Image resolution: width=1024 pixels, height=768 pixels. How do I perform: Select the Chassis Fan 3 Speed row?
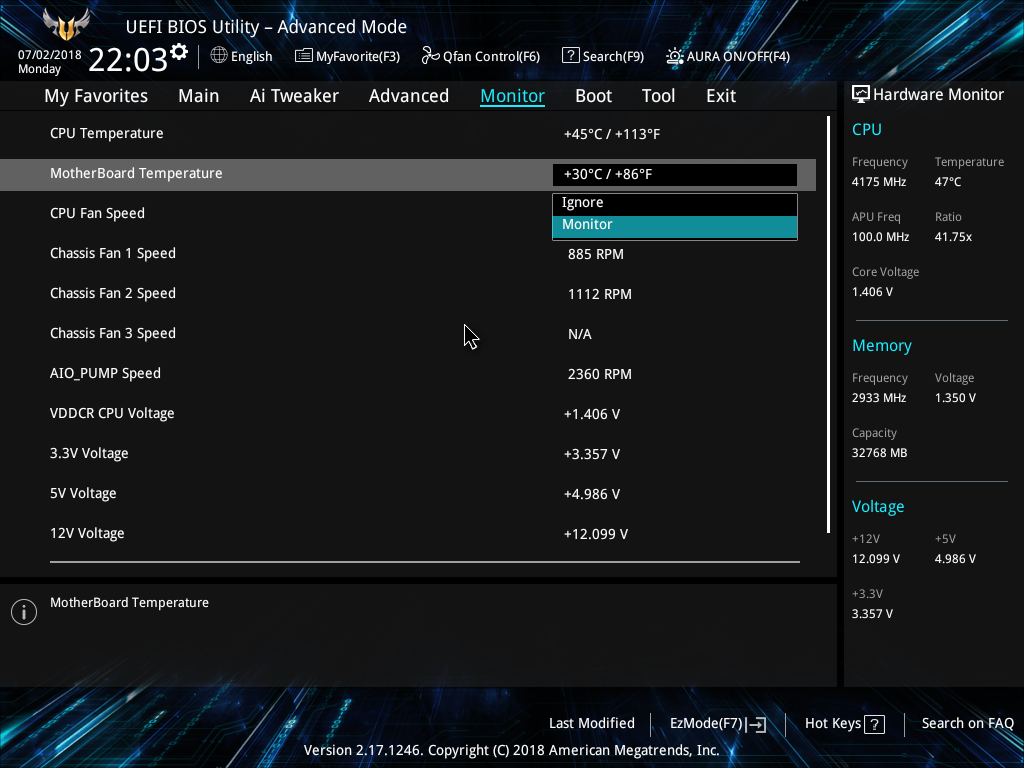click(408, 333)
